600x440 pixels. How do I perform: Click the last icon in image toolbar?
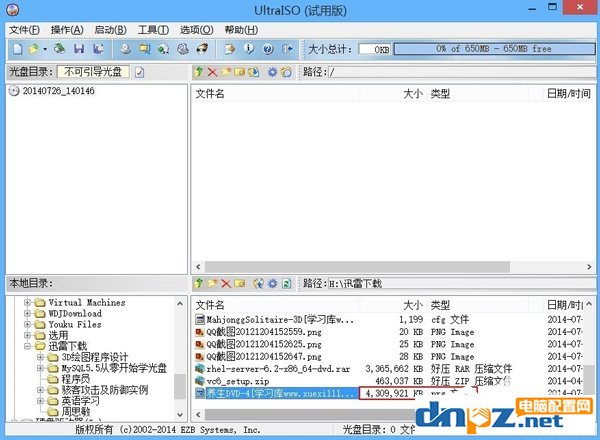[286, 72]
